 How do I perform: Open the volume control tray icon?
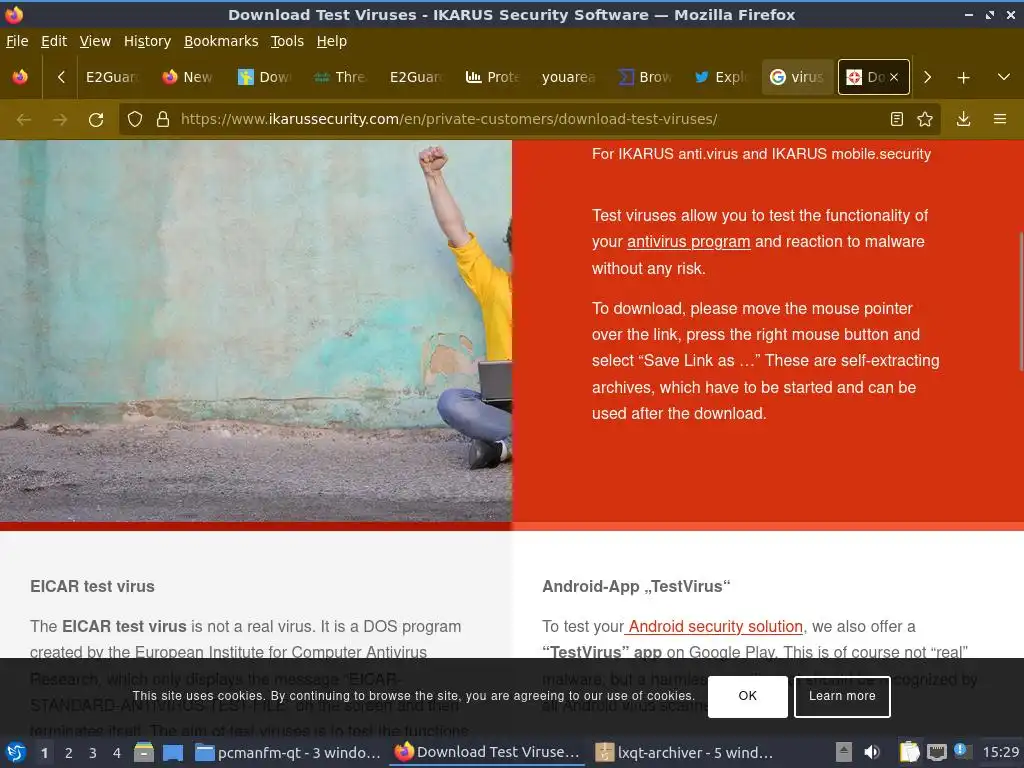(x=872, y=752)
